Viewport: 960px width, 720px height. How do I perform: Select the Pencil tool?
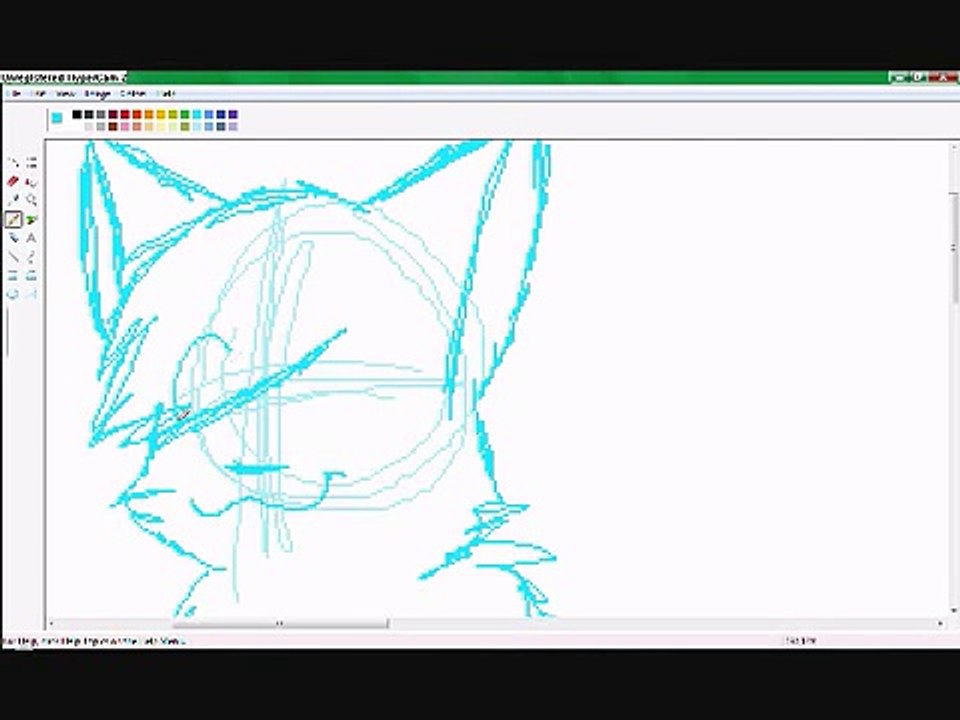(x=13, y=219)
